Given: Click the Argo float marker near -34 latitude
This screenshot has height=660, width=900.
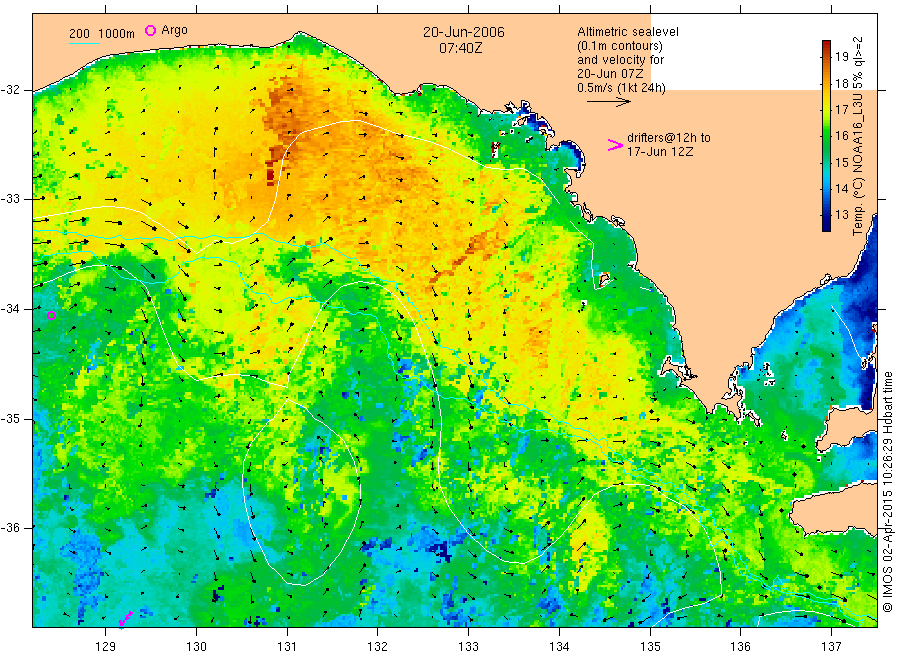Looking at the screenshot, I should click(51, 315).
